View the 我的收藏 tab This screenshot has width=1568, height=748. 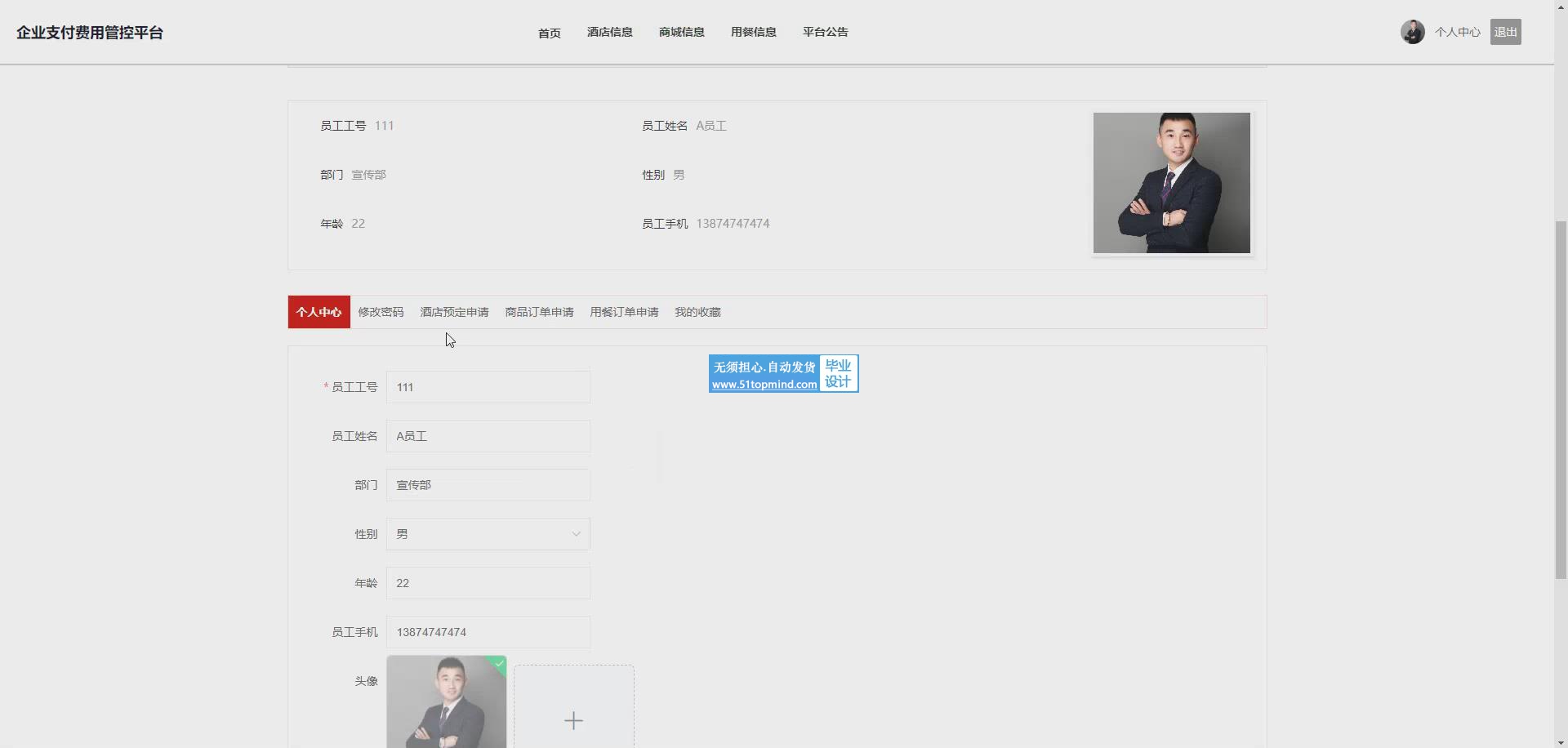pyautogui.click(x=697, y=312)
